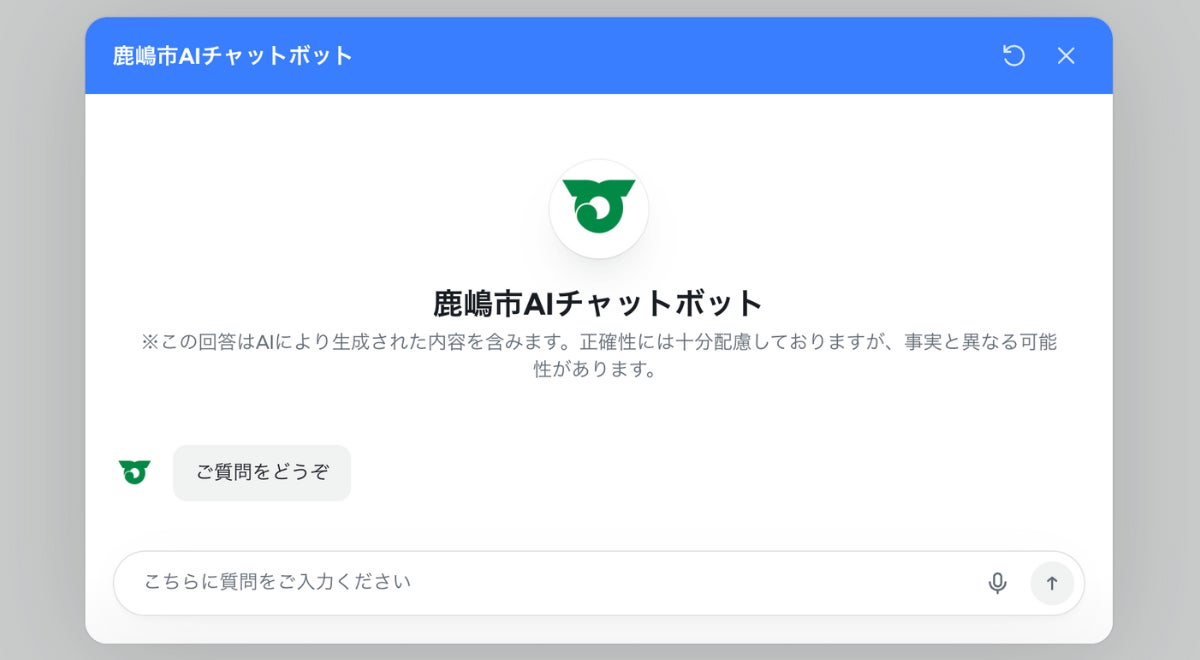Screen dimensions: 1200x660
Task: Click the ご質問をどうぞ message bubble
Action: tap(262, 473)
